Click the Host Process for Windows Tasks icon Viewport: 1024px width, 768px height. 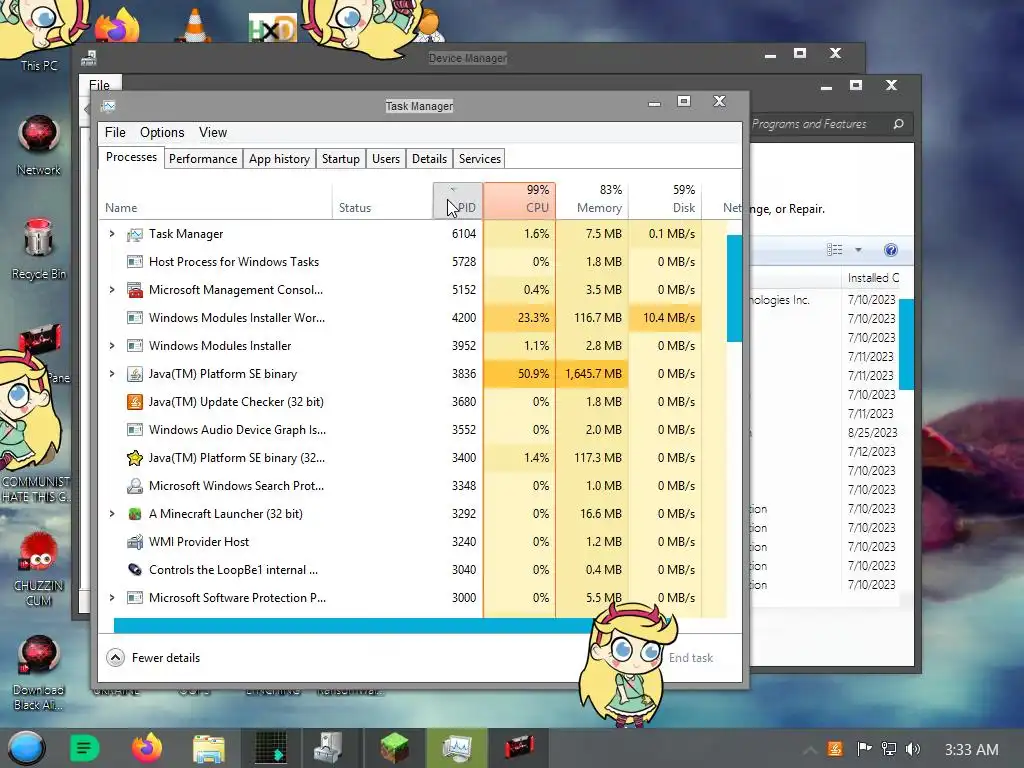point(135,262)
